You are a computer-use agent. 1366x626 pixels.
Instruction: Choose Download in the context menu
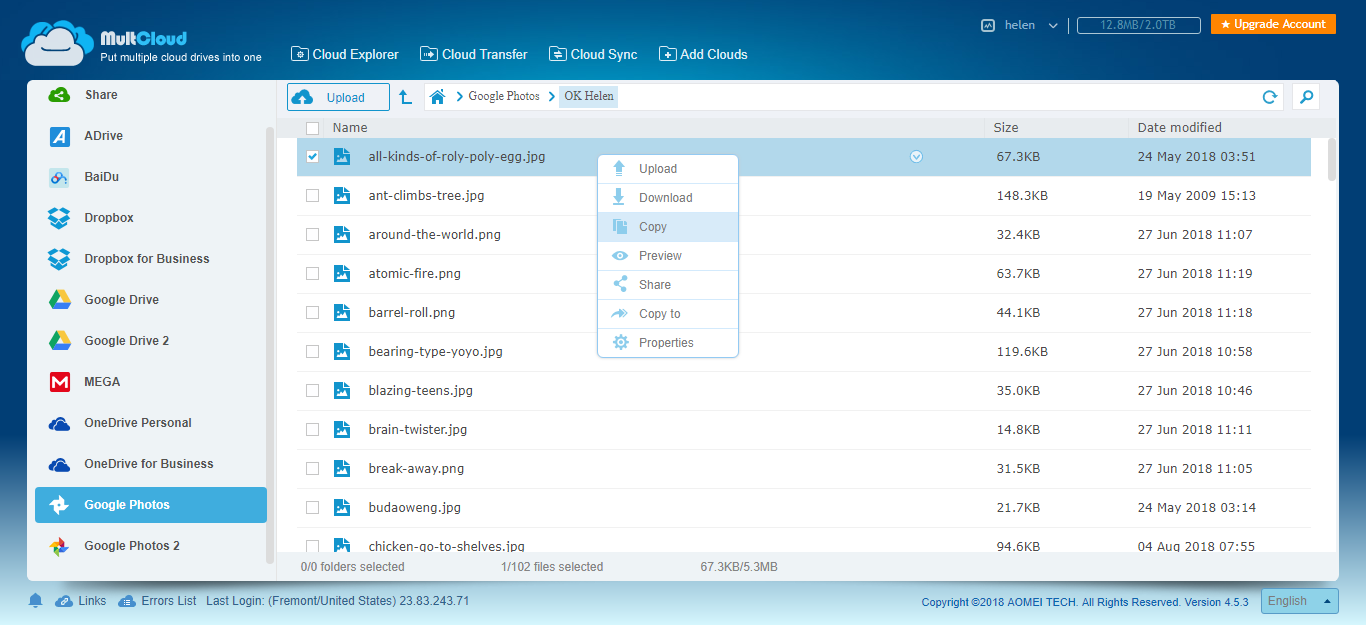pyautogui.click(x=668, y=198)
